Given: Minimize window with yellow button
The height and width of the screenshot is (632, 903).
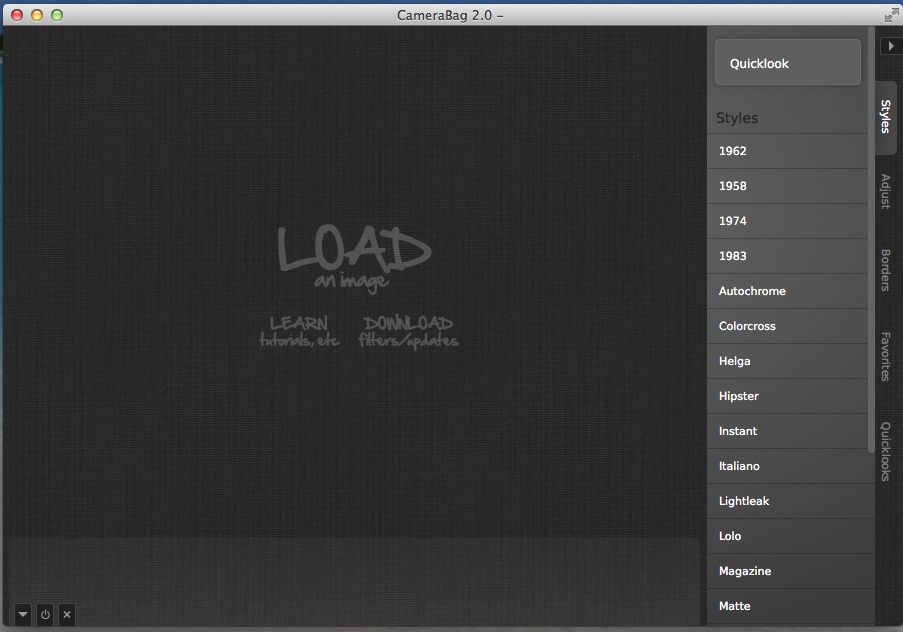Looking at the screenshot, I should click(37, 15).
